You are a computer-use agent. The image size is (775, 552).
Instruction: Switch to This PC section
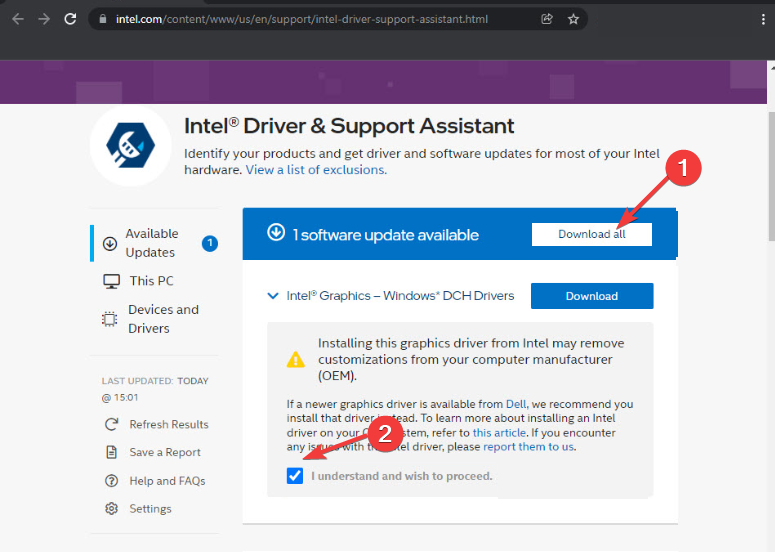tap(151, 281)
